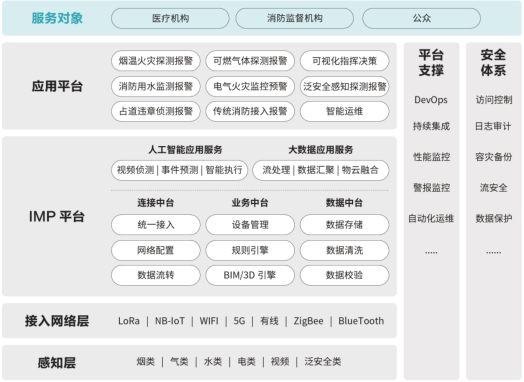This screenshot has width=524, height=382.
Task: Select the 设备管理 pill
Action: click(x=250, y=225)
